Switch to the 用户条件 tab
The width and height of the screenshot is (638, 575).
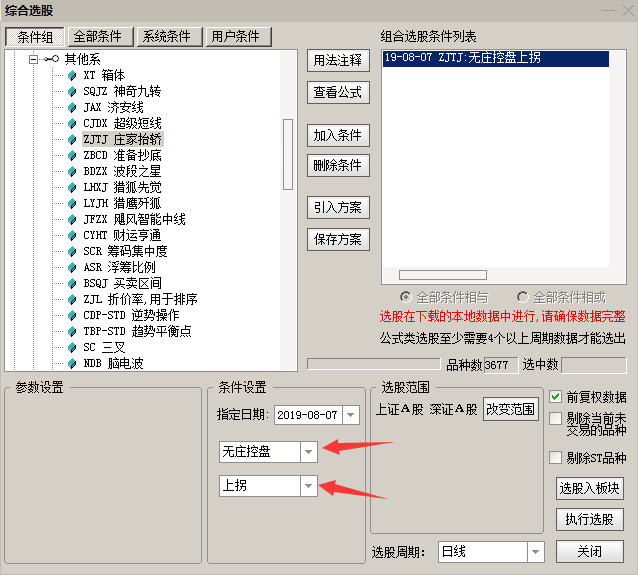(238, 37)
